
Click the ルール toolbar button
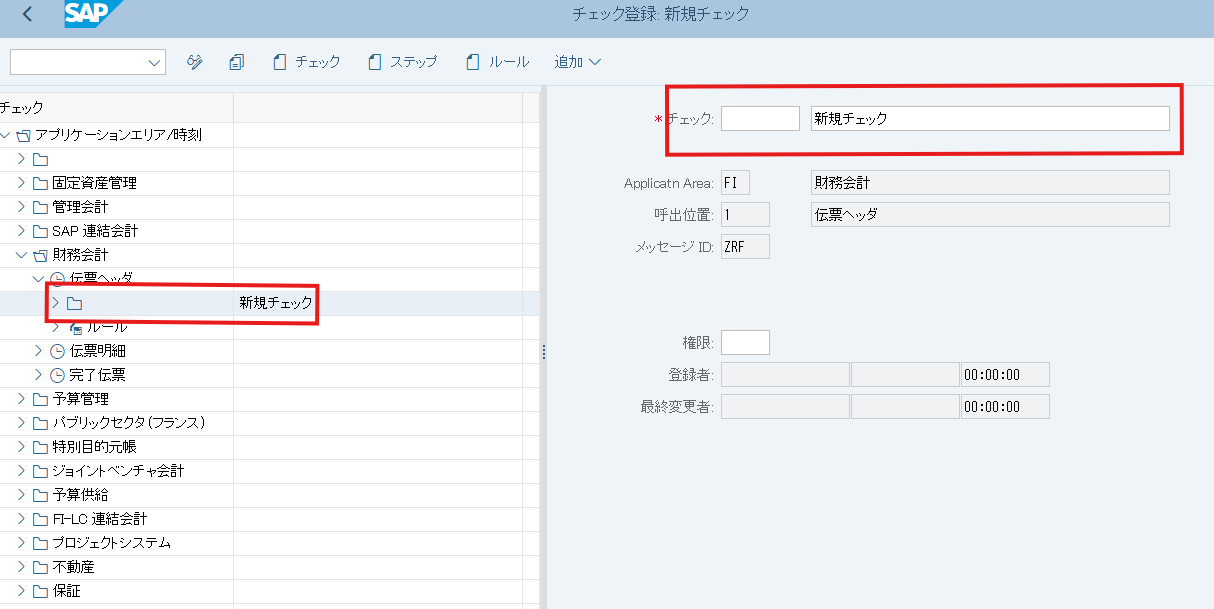coord(497,62)
